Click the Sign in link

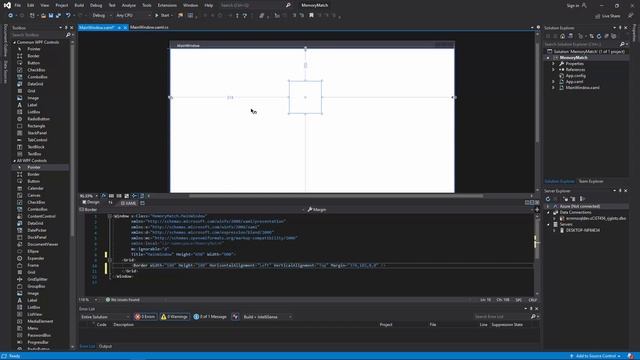coord(573,5)
